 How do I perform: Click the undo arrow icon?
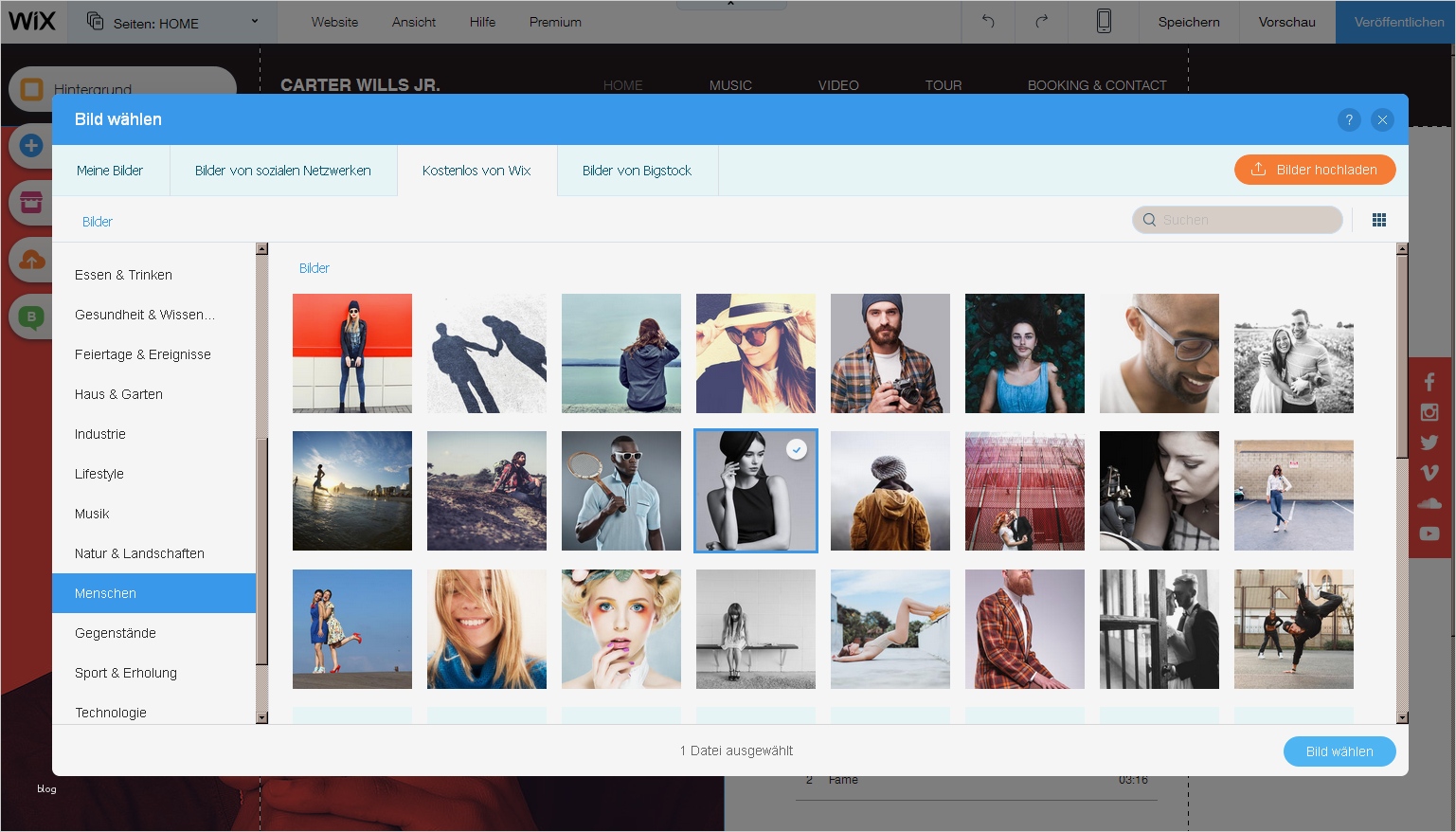pyautogui.click(x=988, y=21)
